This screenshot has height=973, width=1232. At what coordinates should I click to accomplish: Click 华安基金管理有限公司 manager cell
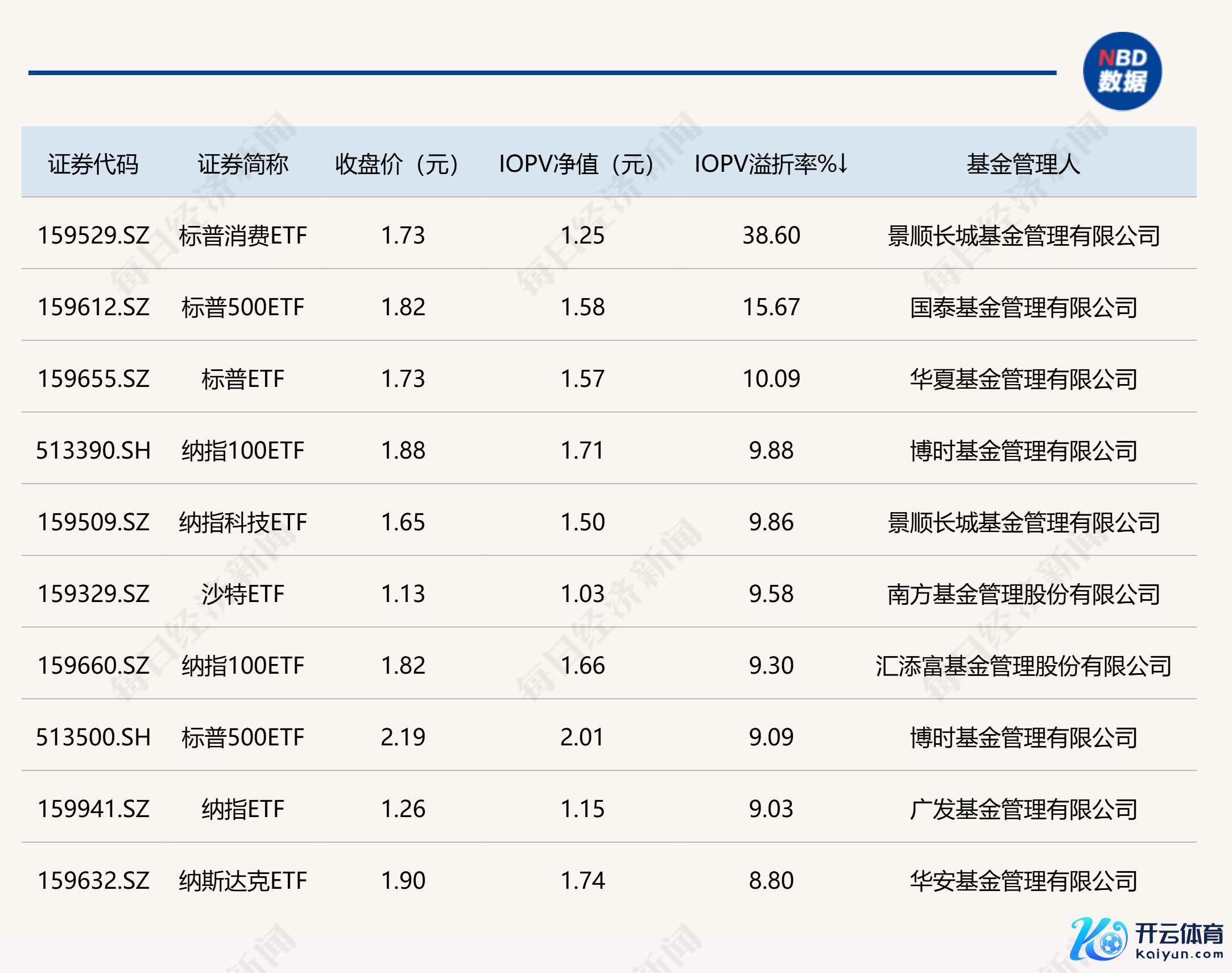tap(1023, 881)
